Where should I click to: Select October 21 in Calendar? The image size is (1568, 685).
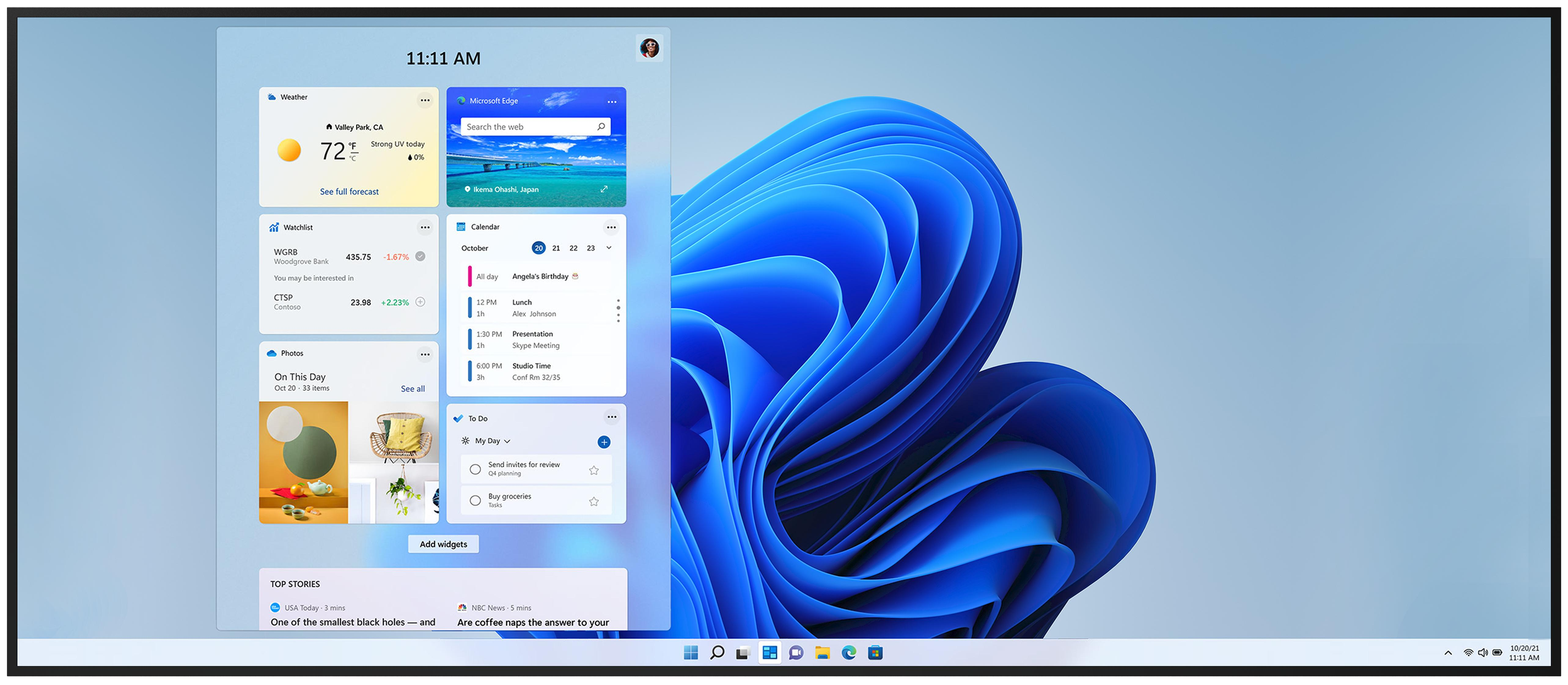tap(556, 248)
